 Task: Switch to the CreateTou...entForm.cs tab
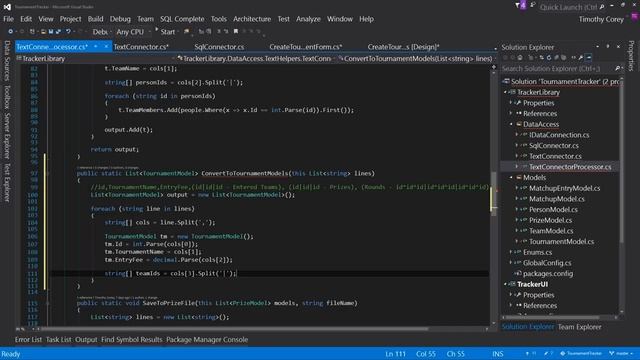(306, 47)
